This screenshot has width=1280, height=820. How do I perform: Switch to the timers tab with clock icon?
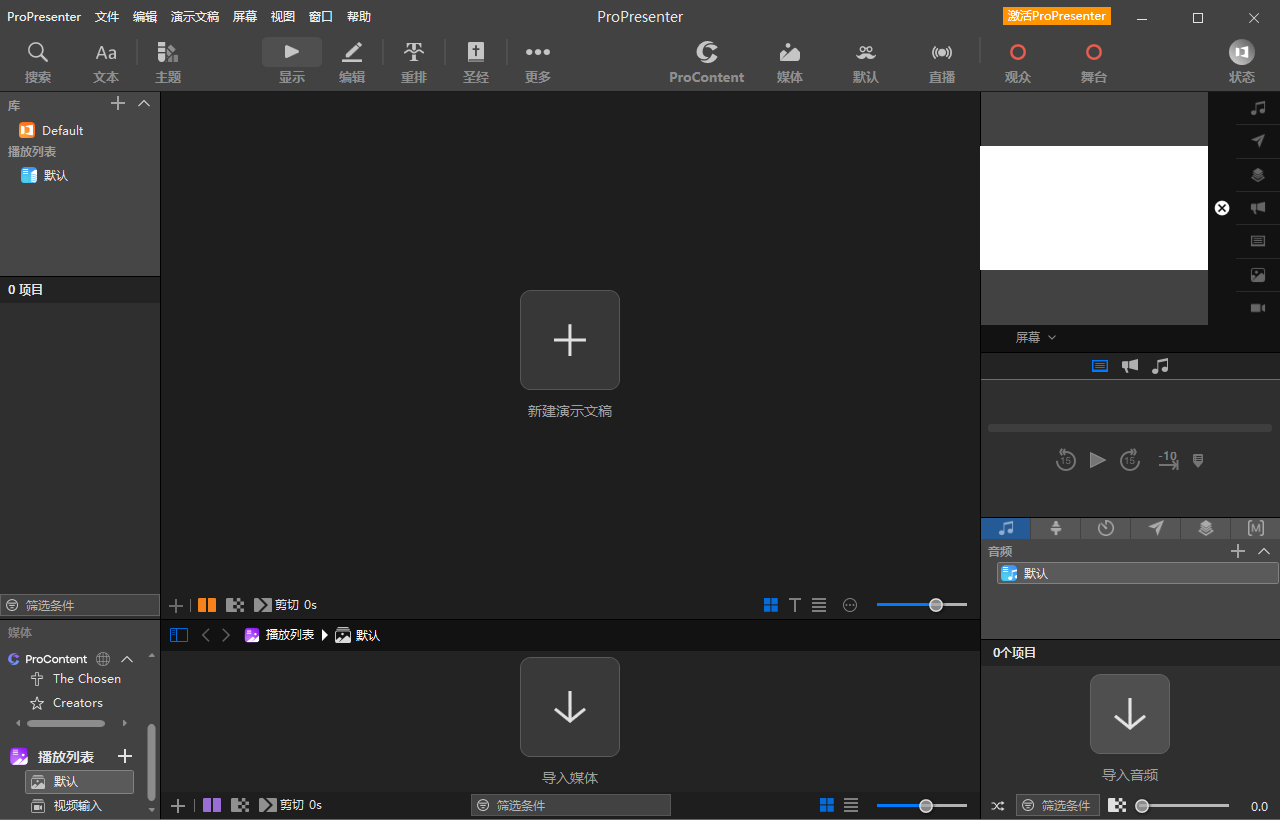[1106, 528]
